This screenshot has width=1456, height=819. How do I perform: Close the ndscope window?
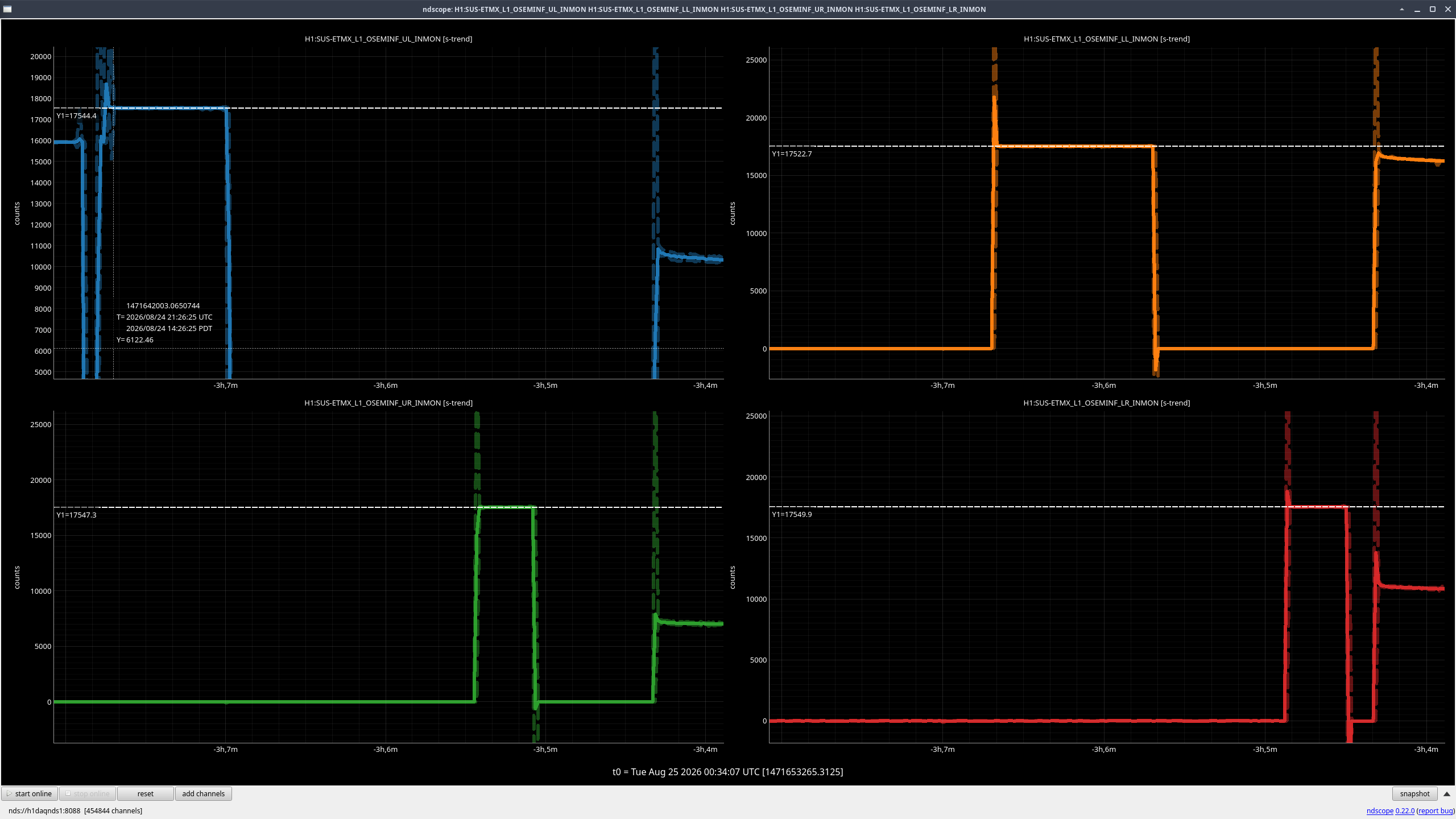click(1448, 9)
